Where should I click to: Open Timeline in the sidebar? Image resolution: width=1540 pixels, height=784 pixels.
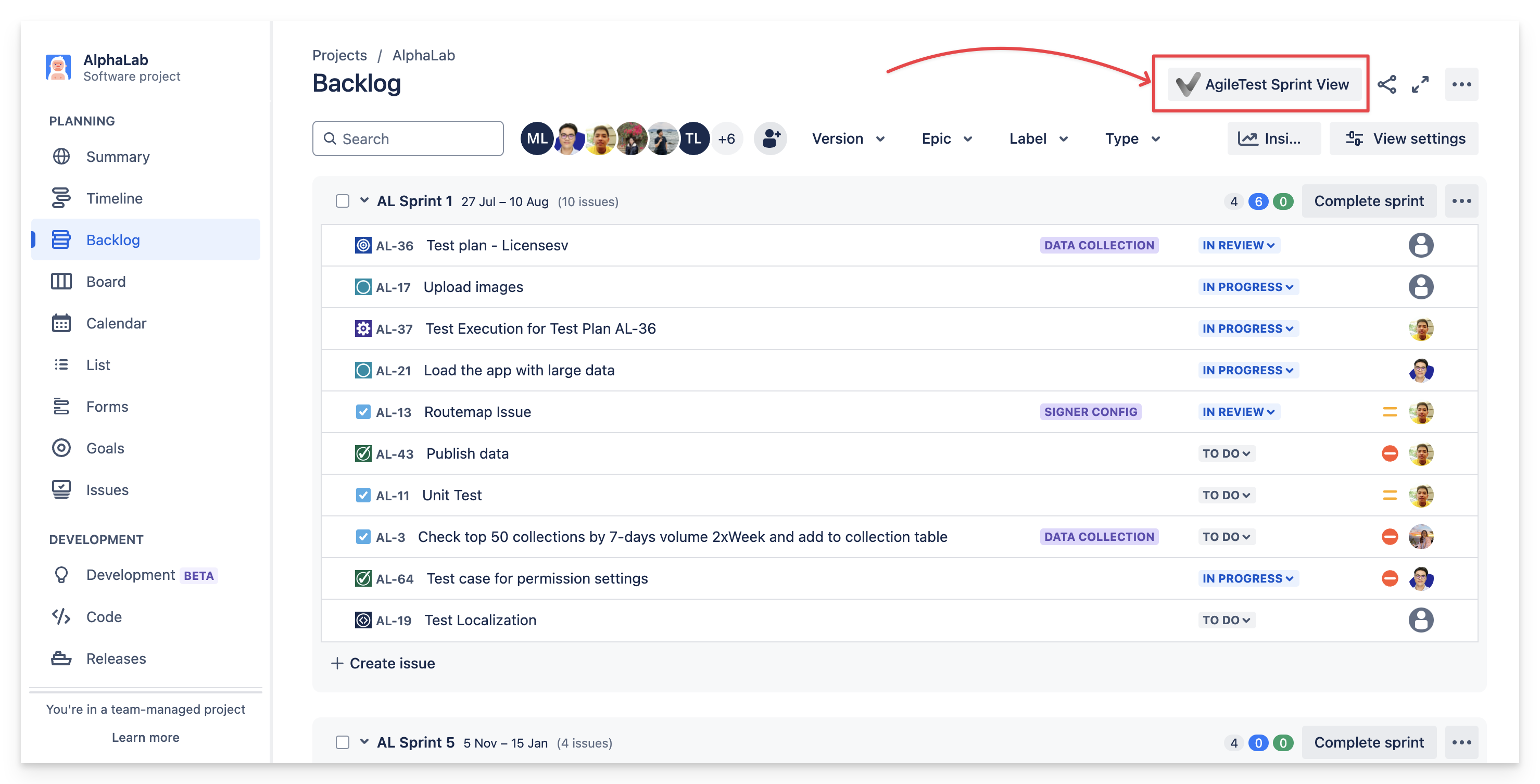point(114,198)
